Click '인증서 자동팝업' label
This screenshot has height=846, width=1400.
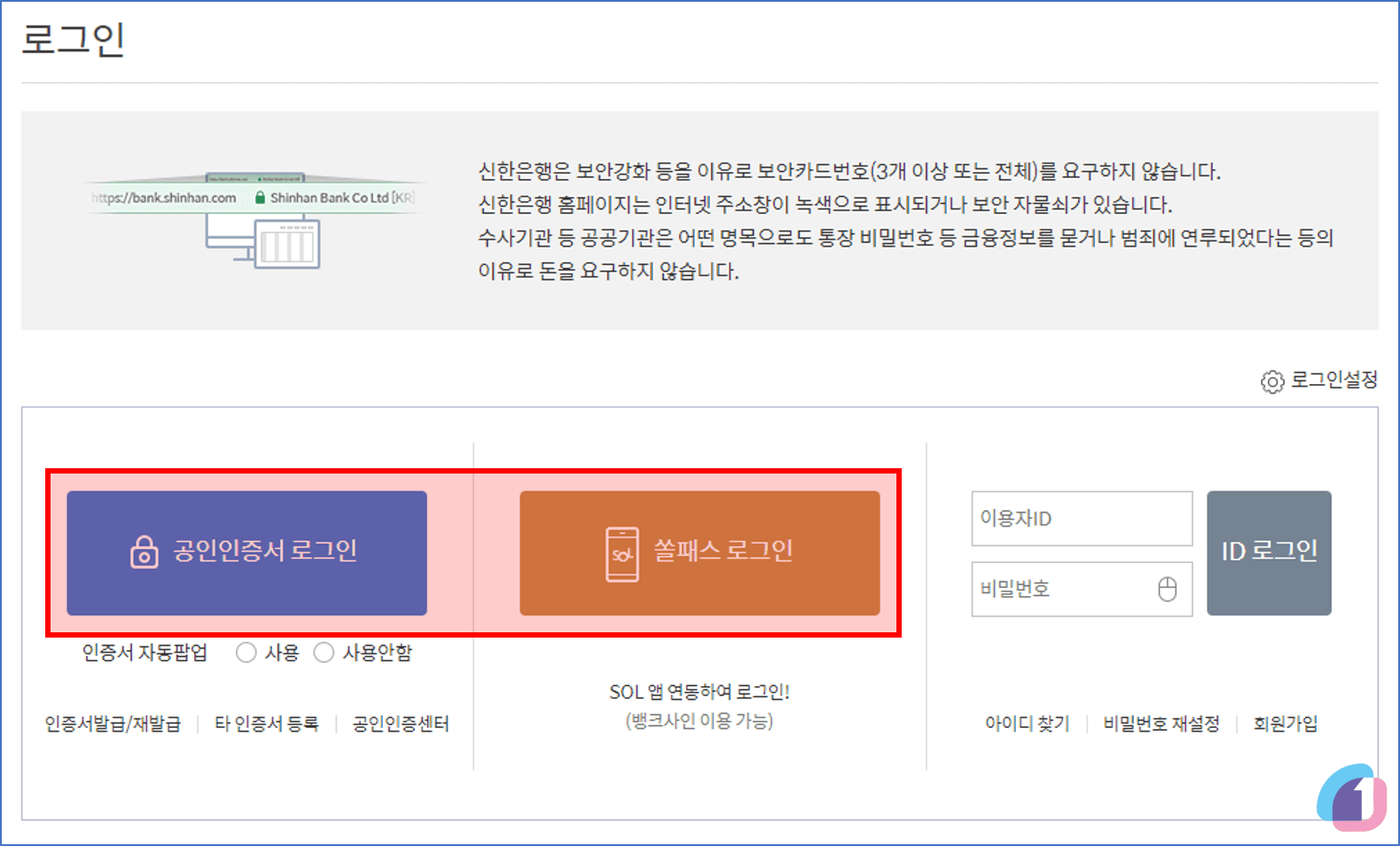[x=145, y=653]
